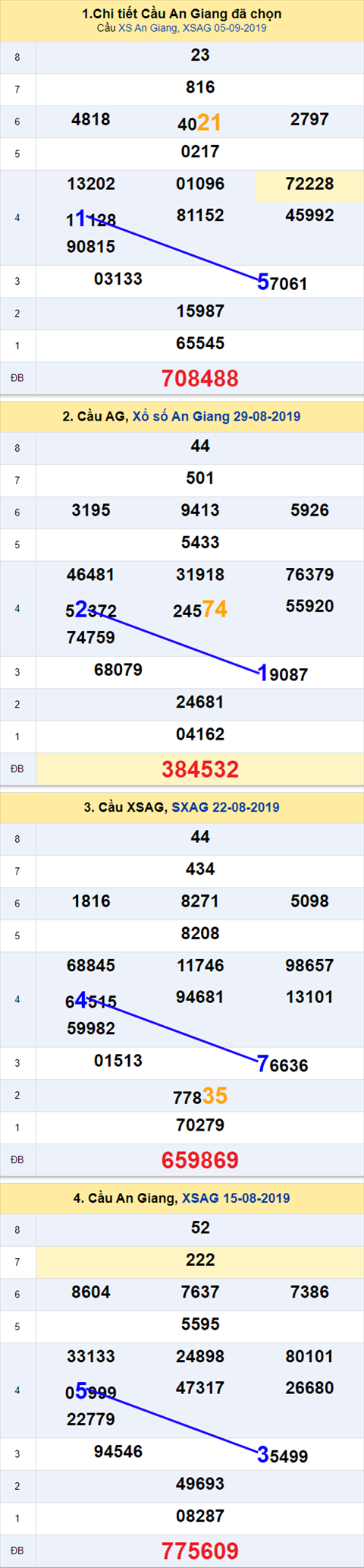Click the number 8604
The width and height of the screenshot is (364, 1568).
pyautogui.click(x=91, y=1292)
